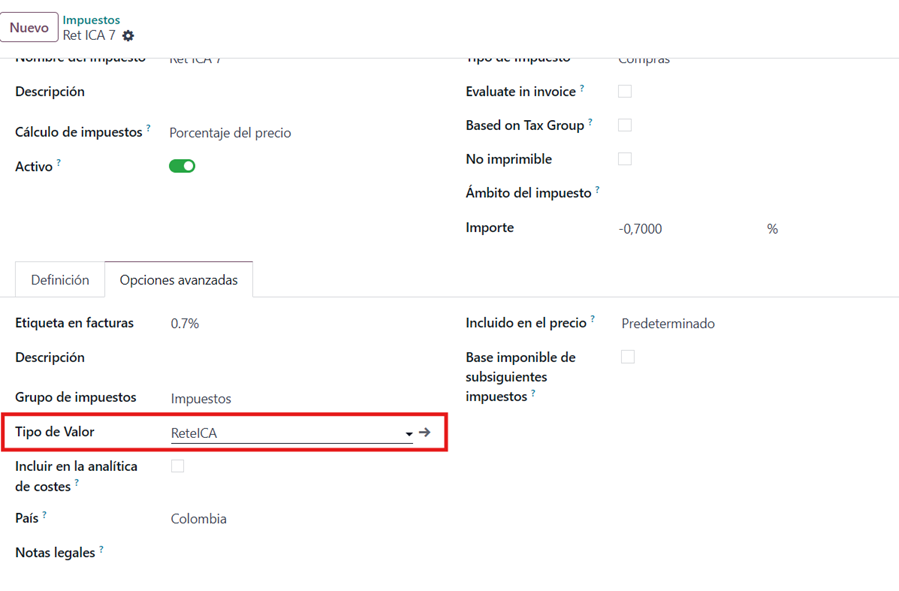Check the Evaluate in invoice checkbox

point(625,91)
